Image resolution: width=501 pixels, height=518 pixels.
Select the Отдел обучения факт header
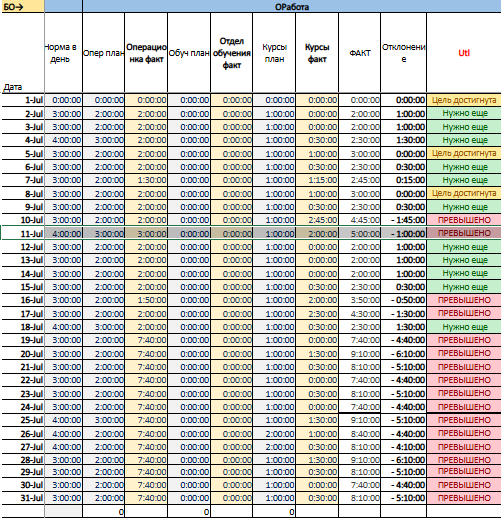(x=232, y=53)
